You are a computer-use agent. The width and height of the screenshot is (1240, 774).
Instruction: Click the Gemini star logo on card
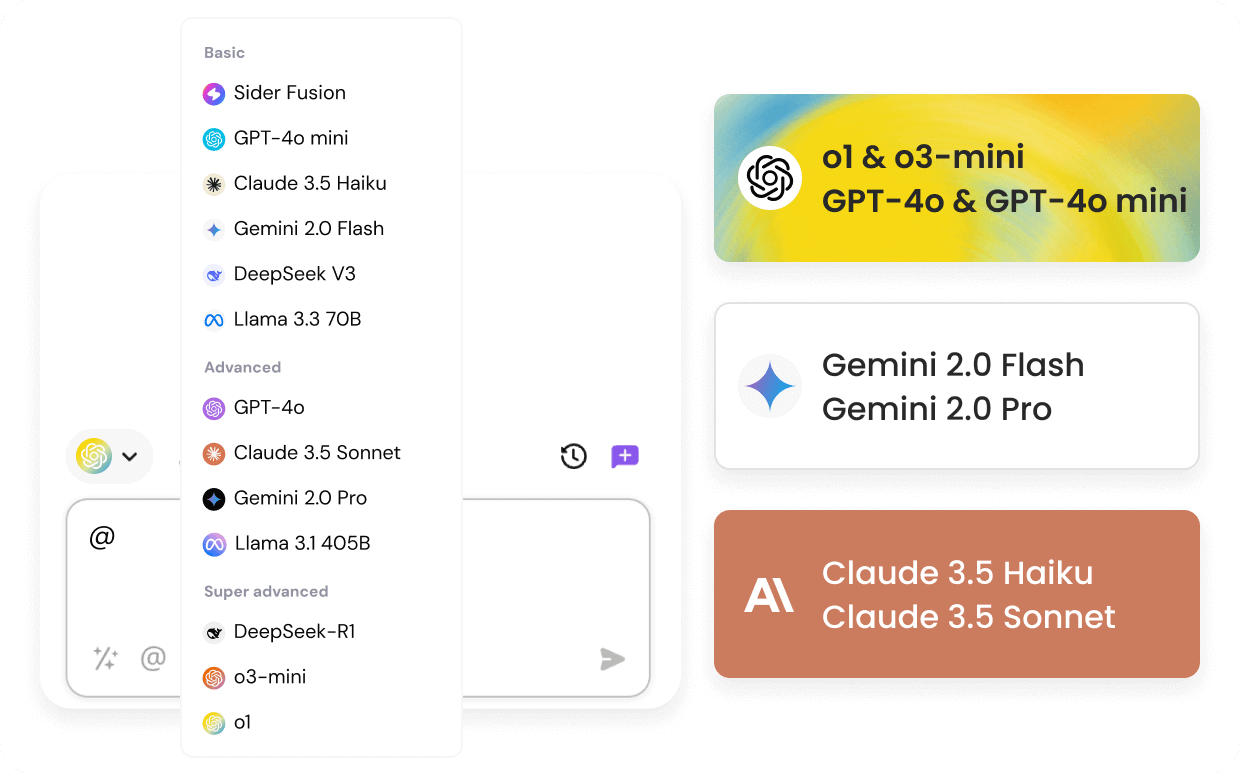[770, 387]
